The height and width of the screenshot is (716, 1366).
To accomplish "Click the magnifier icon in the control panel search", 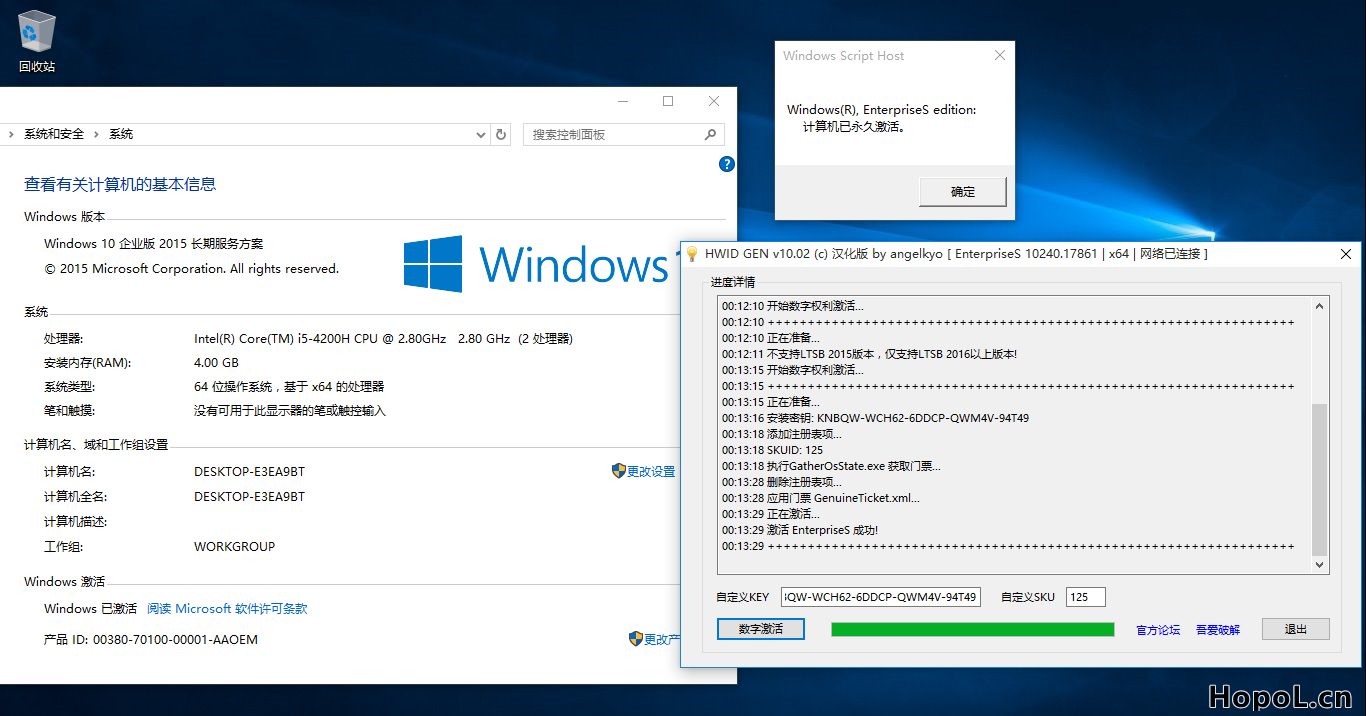I will click(x=711, y=134).
